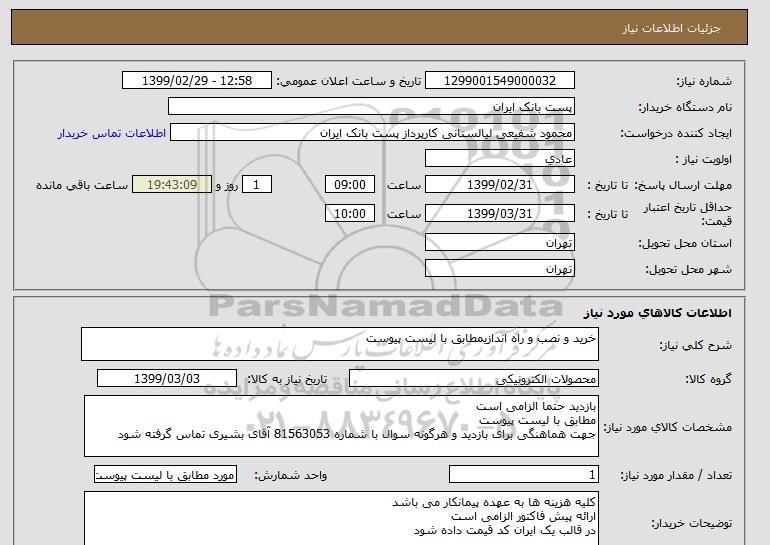Select the public announcement date field 1399/02/29 - 12:58

click(196, 81)
